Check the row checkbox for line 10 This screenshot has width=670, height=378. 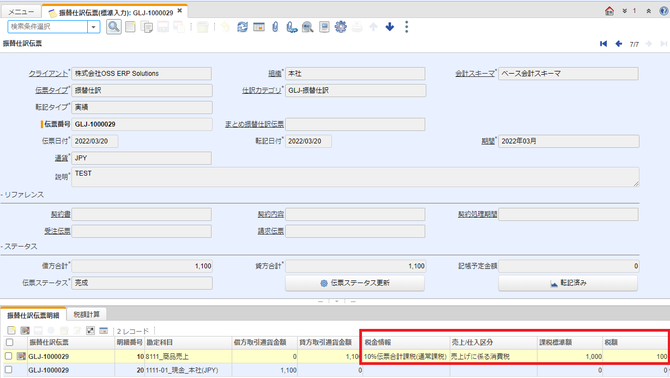9,356
